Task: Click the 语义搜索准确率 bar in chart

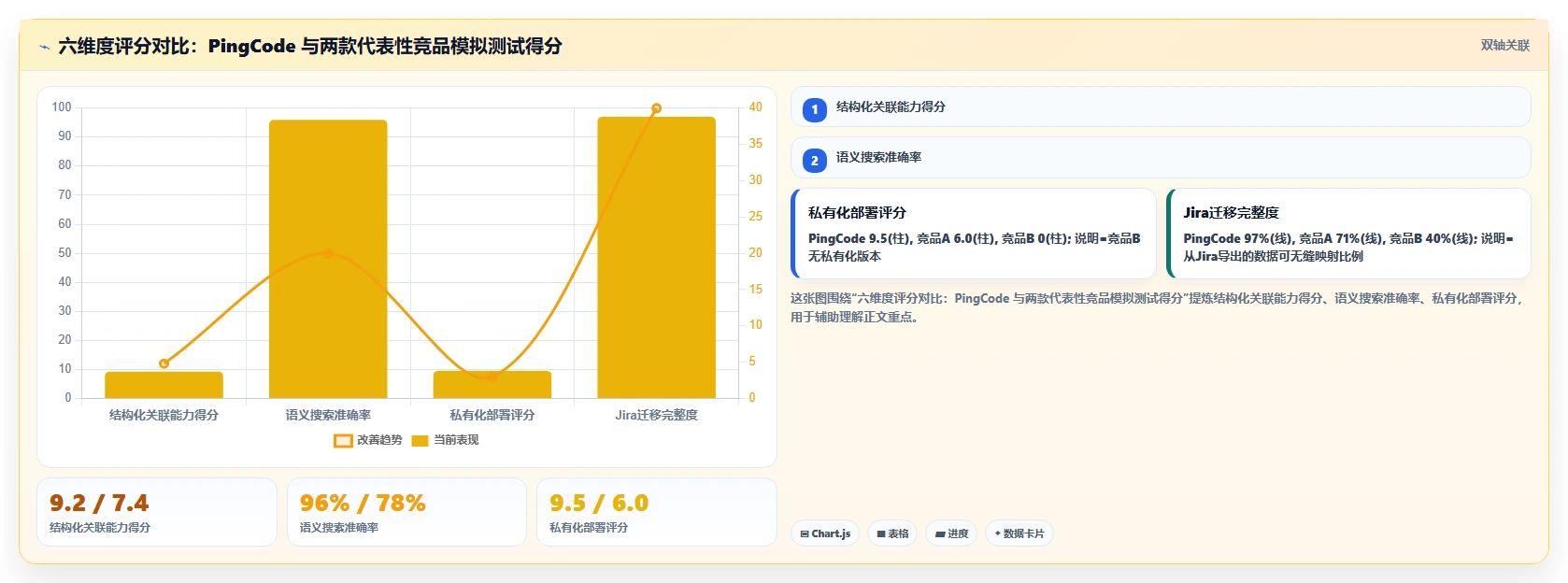Action: 328,259
